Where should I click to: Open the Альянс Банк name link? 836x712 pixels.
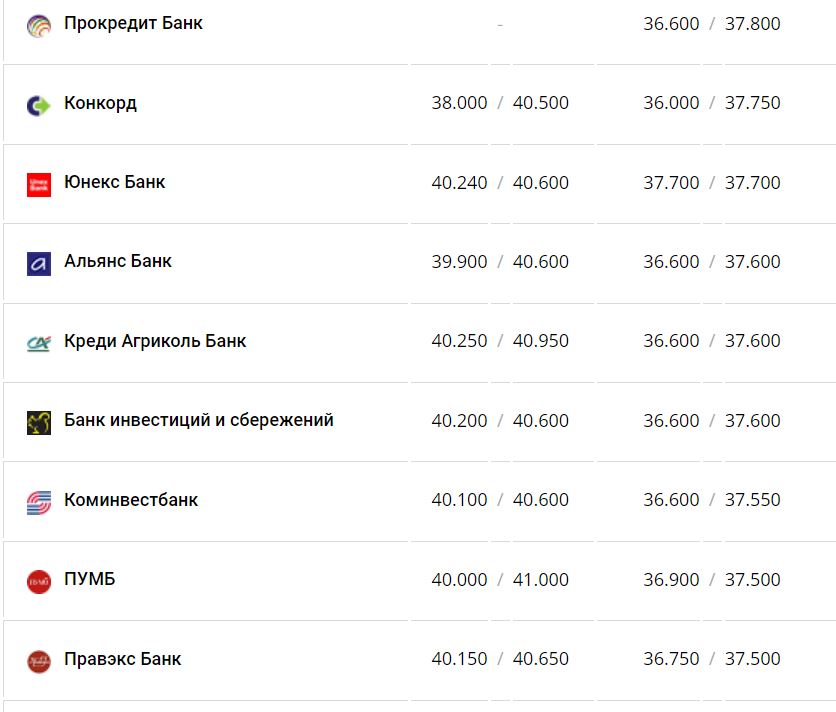point(117,261)
